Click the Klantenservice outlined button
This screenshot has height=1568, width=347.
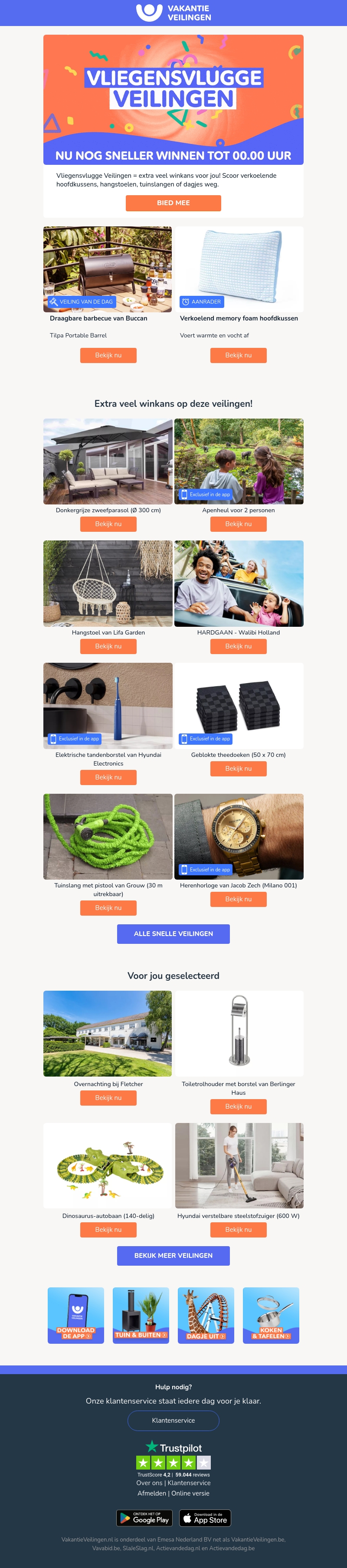173,1420
